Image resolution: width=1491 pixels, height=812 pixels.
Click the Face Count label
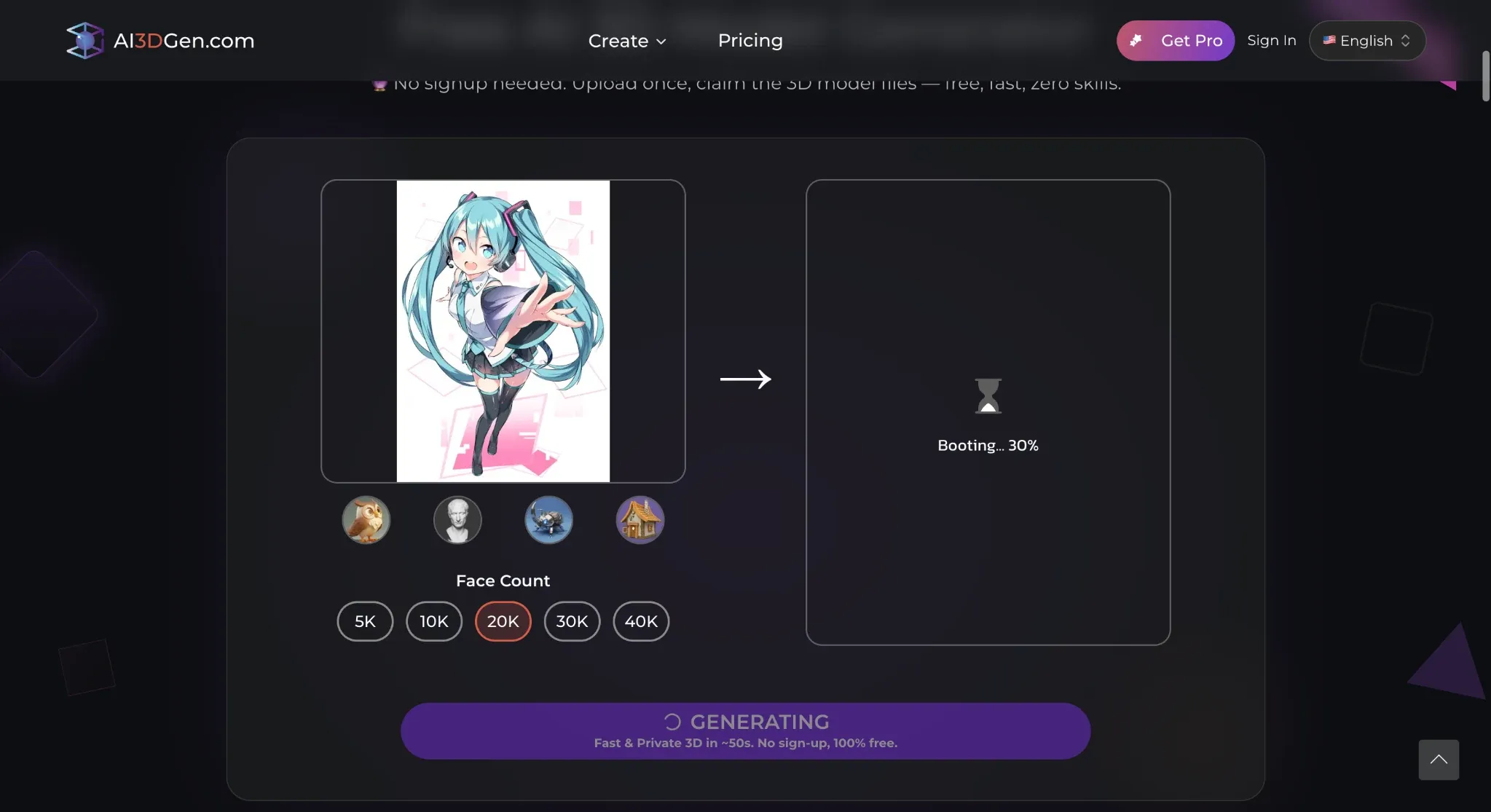tap(503, 580)
